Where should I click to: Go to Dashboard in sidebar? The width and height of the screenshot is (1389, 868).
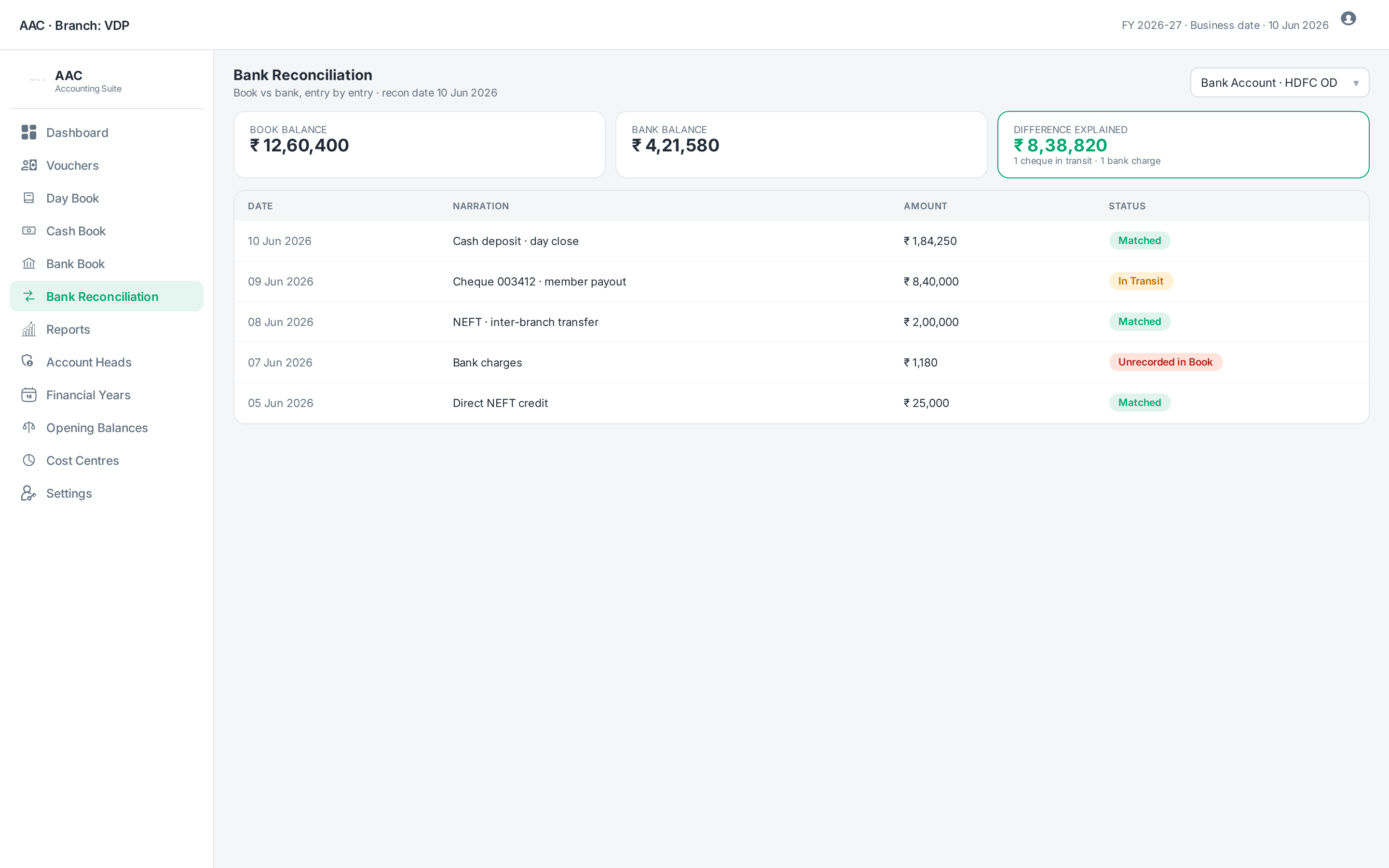[107, 133]
